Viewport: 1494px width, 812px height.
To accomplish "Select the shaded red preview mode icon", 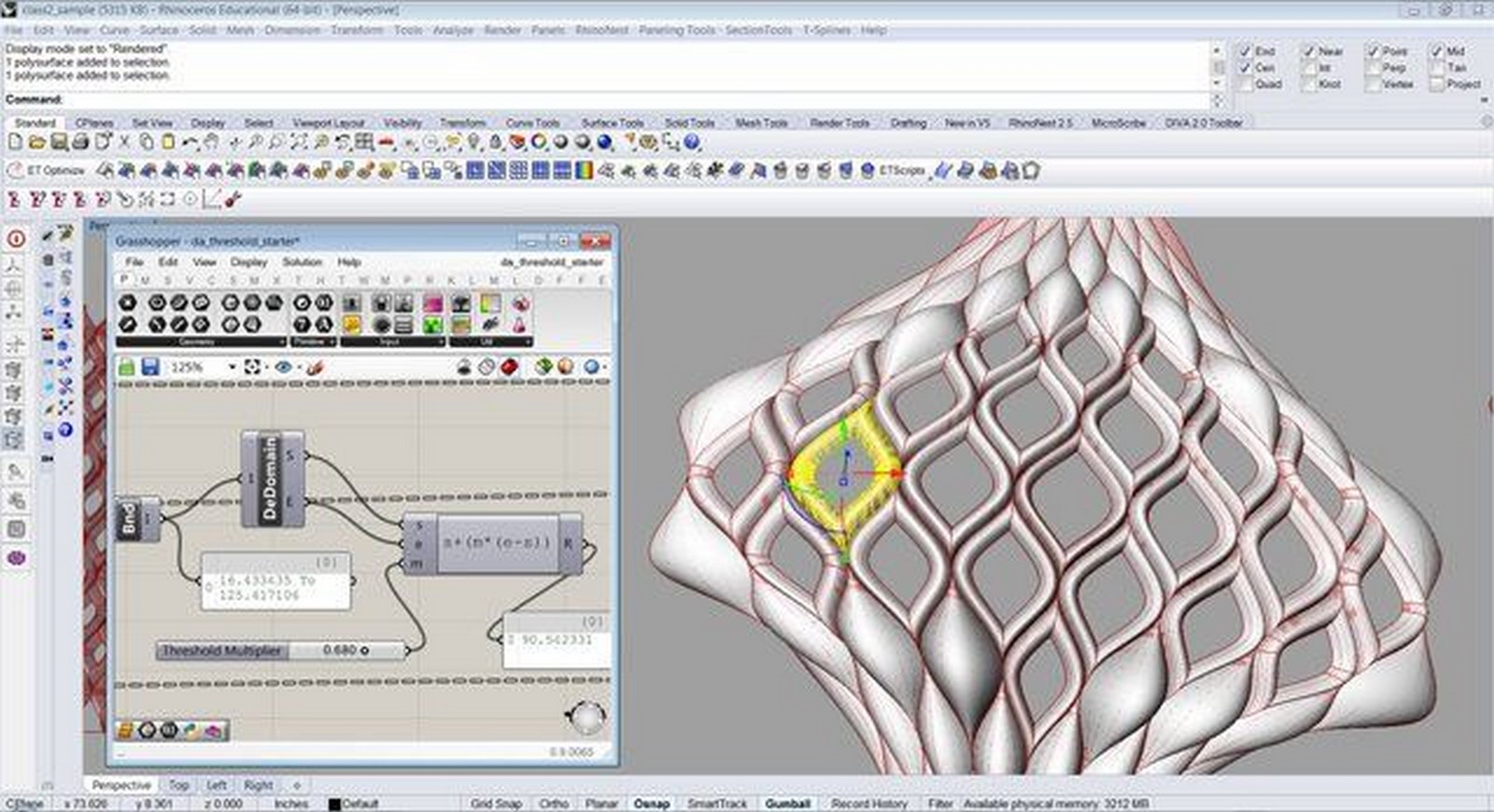I will click(509, 368).
